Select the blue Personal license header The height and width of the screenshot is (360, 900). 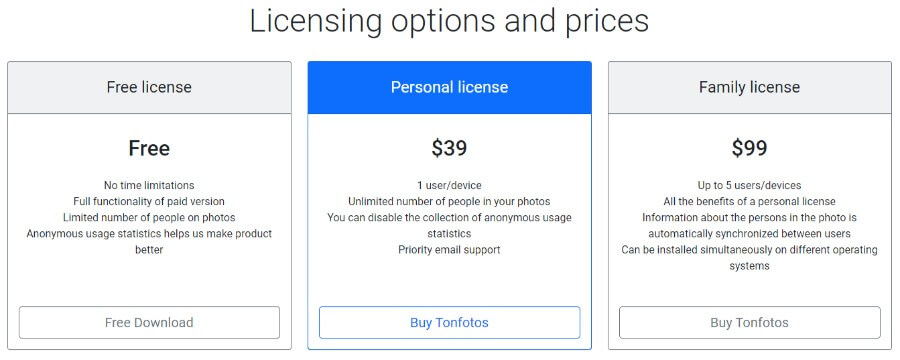point(449,87)
